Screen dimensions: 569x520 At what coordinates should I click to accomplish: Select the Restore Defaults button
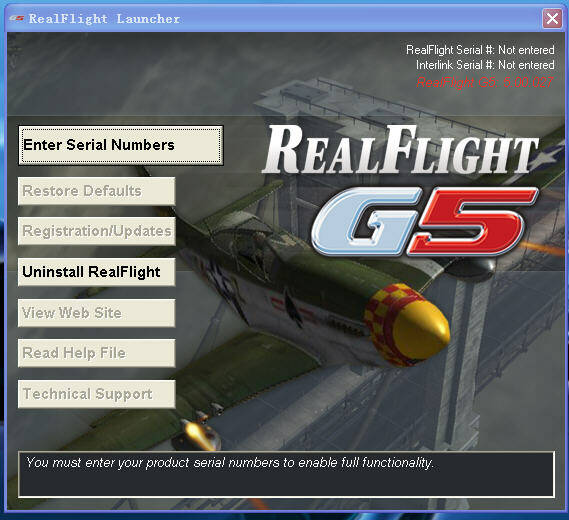pyautogui.click(x=97, y=191)
